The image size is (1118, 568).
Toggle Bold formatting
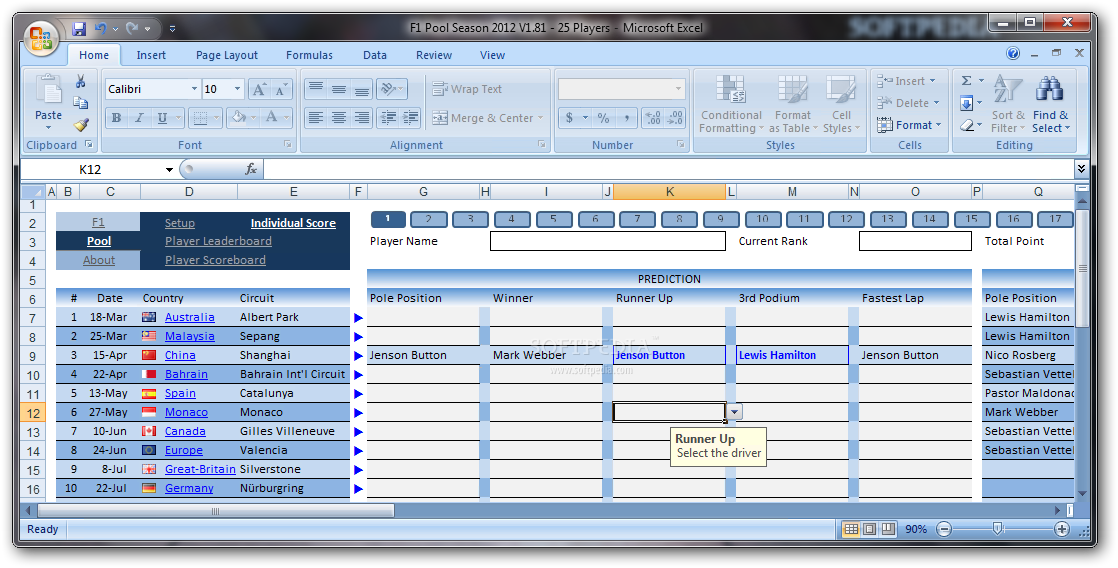pos(116,118)
